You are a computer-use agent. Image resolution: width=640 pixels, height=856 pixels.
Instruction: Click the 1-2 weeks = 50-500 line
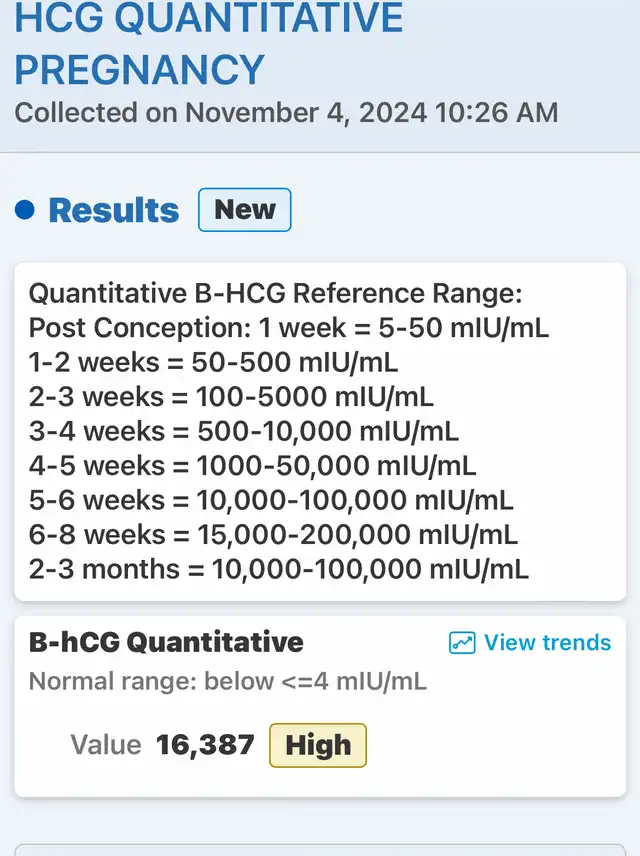(x=214, y=362)
